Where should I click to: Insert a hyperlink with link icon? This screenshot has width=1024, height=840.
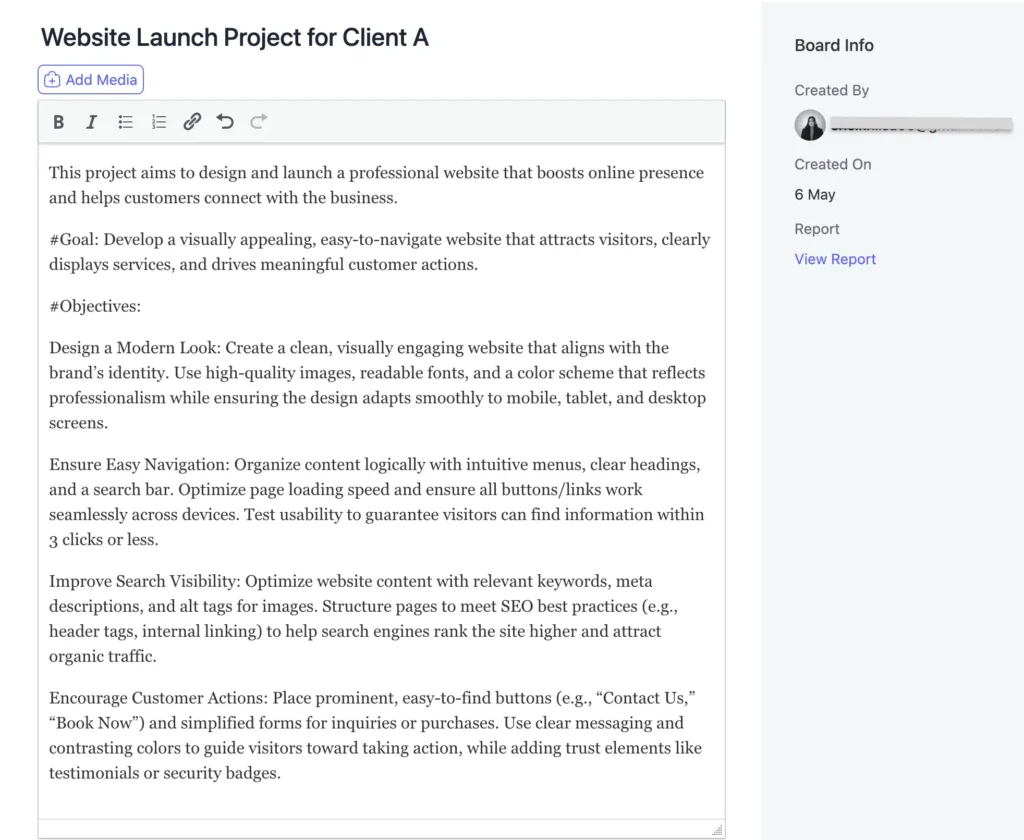click(x=192, y=122)
